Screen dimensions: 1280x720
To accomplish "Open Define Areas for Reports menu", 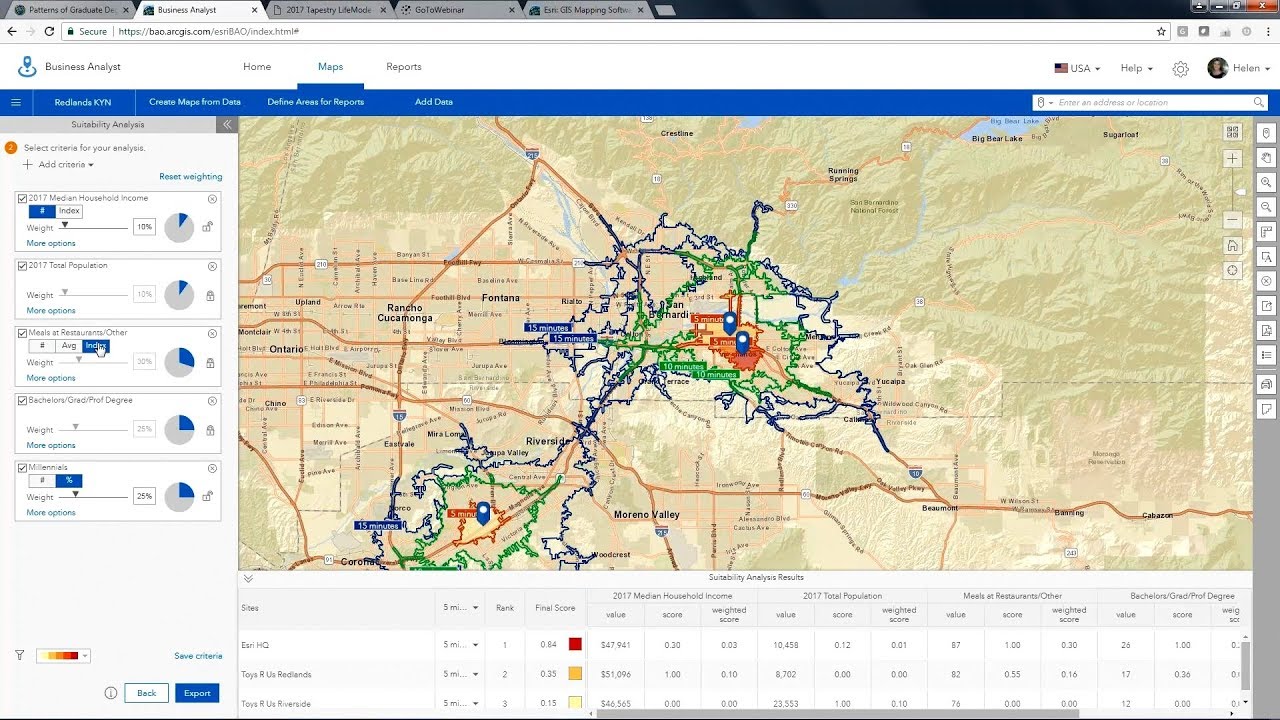I will pyautogui.click(x=316, y=102).
